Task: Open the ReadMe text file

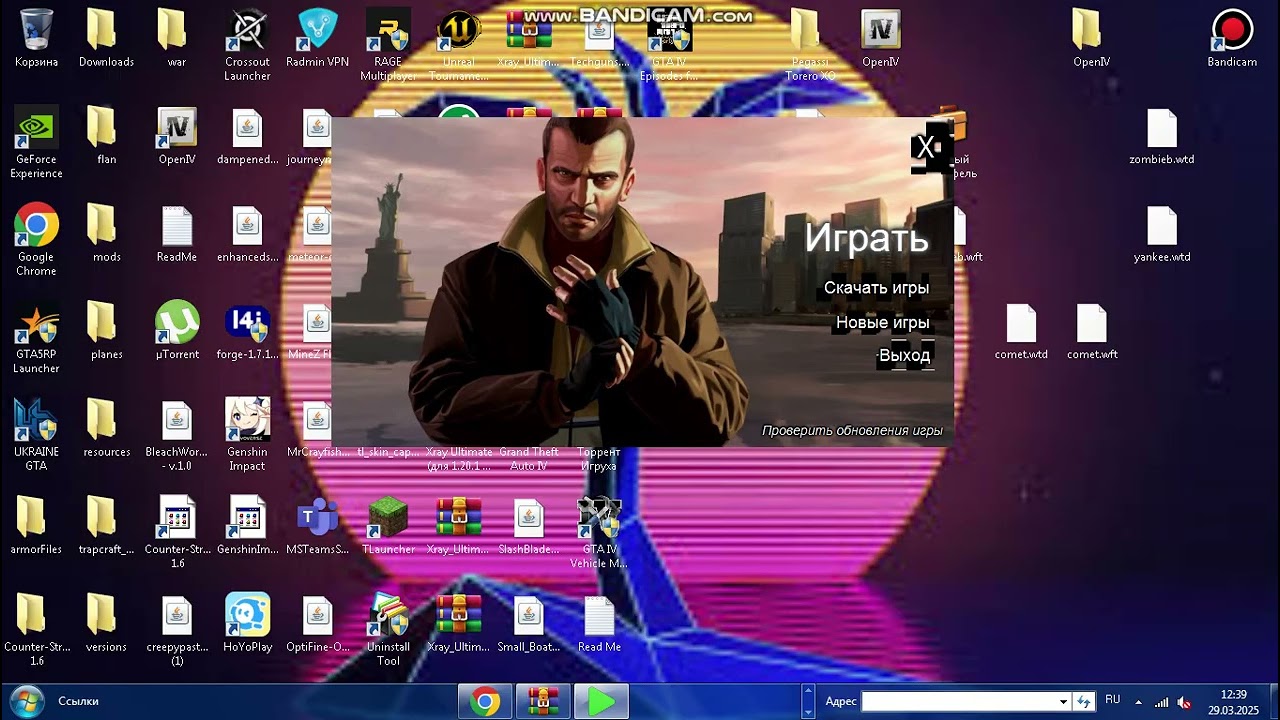Action: point(177,234)
